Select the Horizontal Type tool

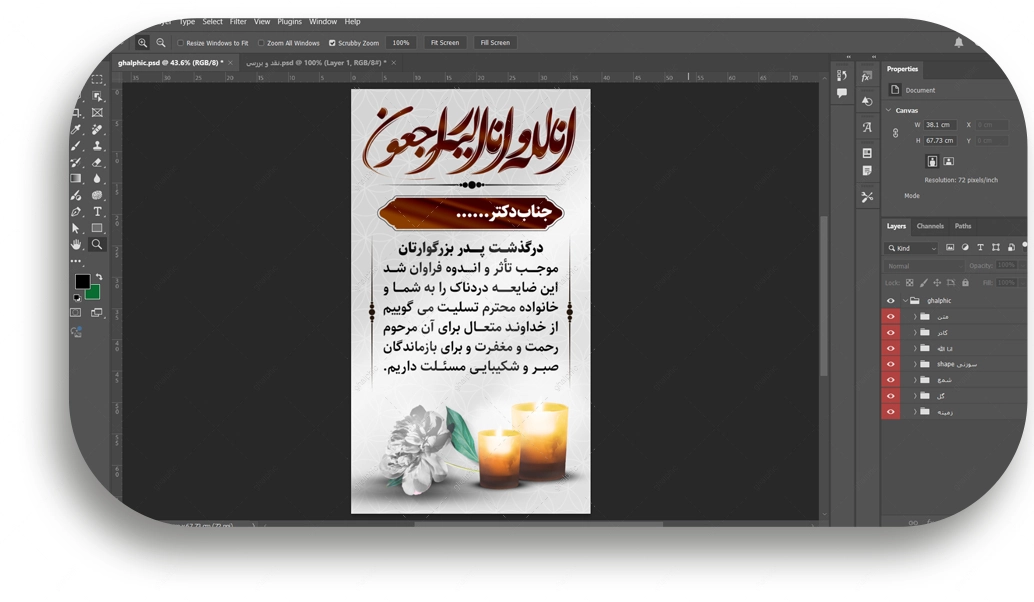coord(98,212)
